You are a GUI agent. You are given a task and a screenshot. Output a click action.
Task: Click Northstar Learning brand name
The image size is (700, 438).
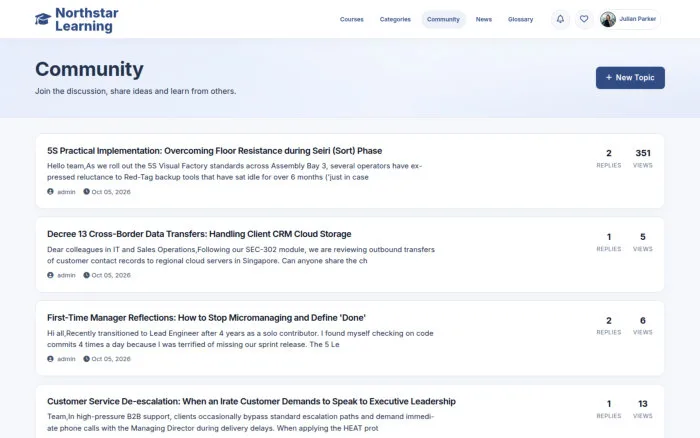coord(87,19)
